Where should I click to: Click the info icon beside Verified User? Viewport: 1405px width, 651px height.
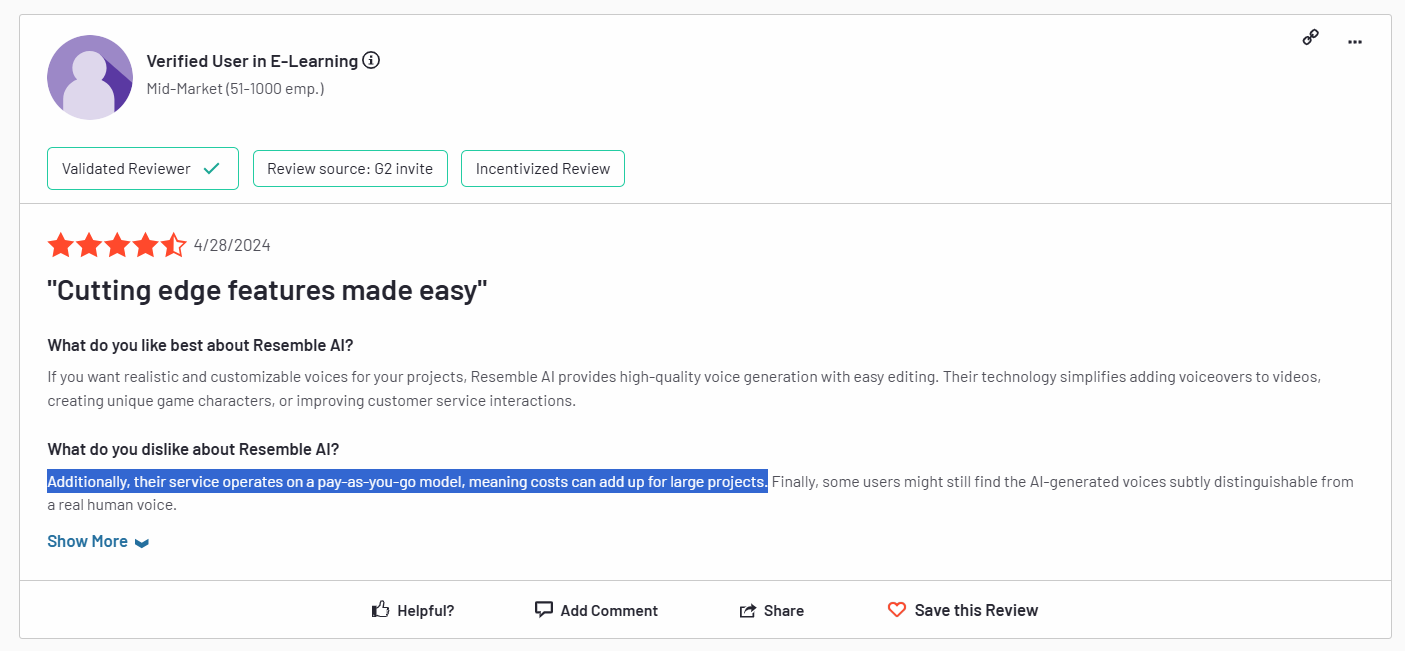coord(371,61)
